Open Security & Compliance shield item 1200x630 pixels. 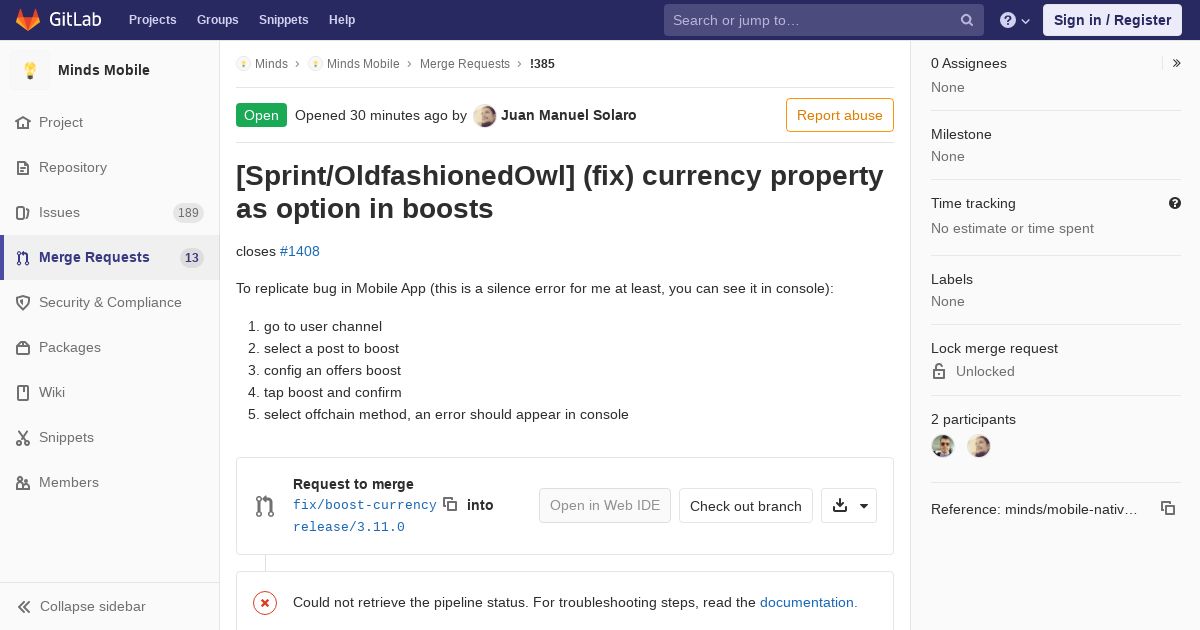[x=110, y=302]
